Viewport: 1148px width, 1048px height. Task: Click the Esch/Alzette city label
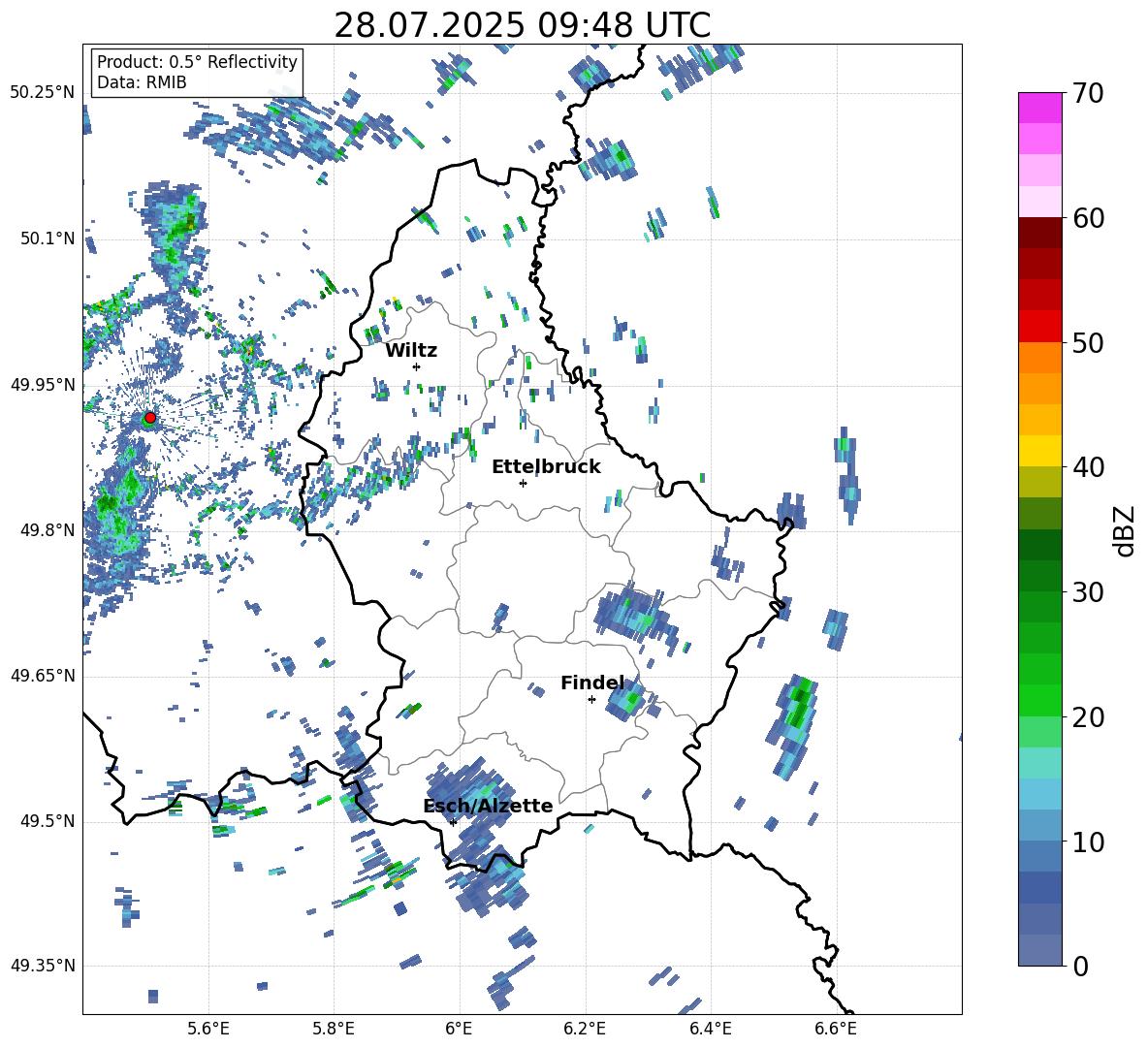point(488,806)
